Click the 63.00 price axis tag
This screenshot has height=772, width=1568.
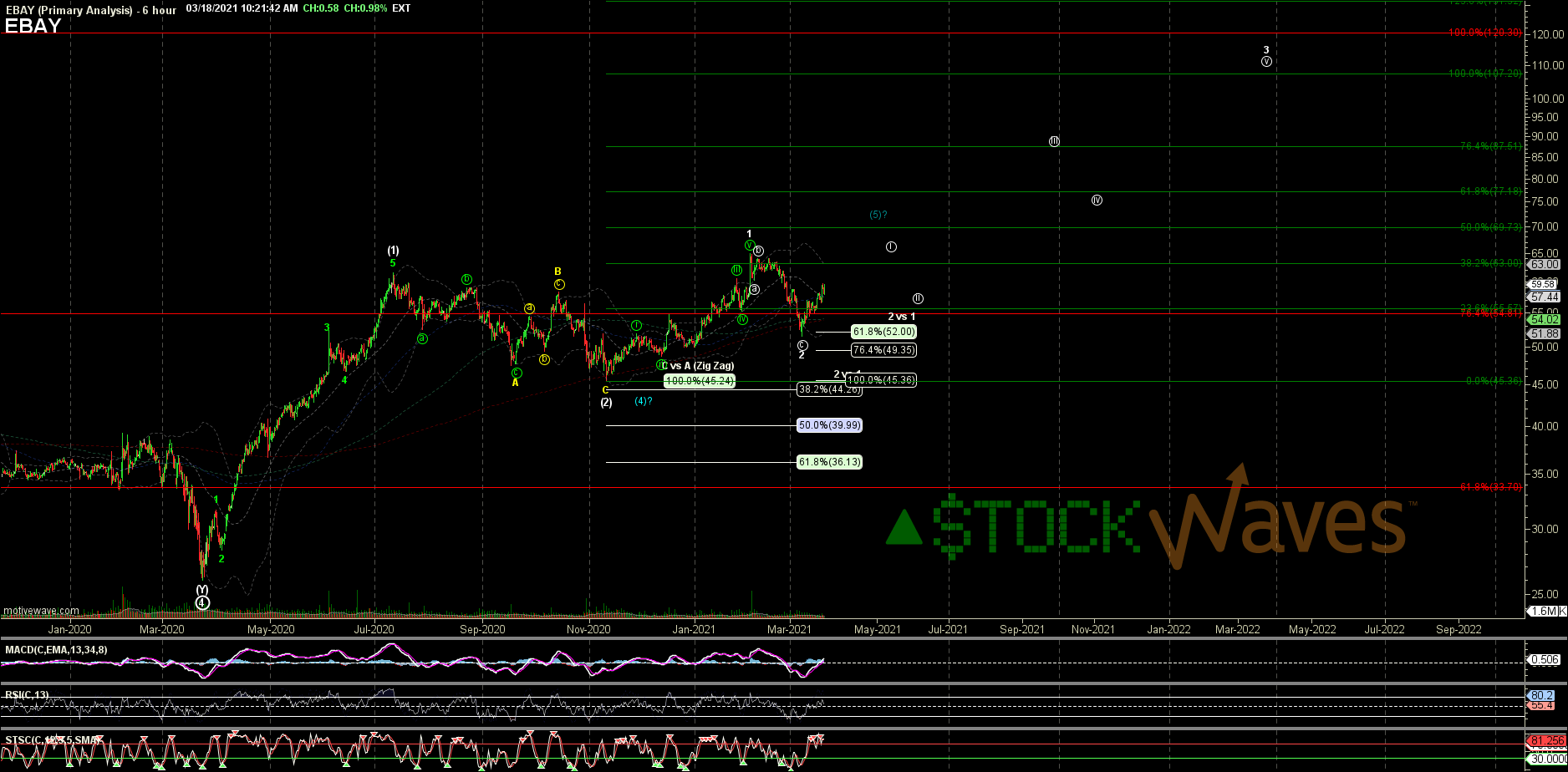(1545, 264)
